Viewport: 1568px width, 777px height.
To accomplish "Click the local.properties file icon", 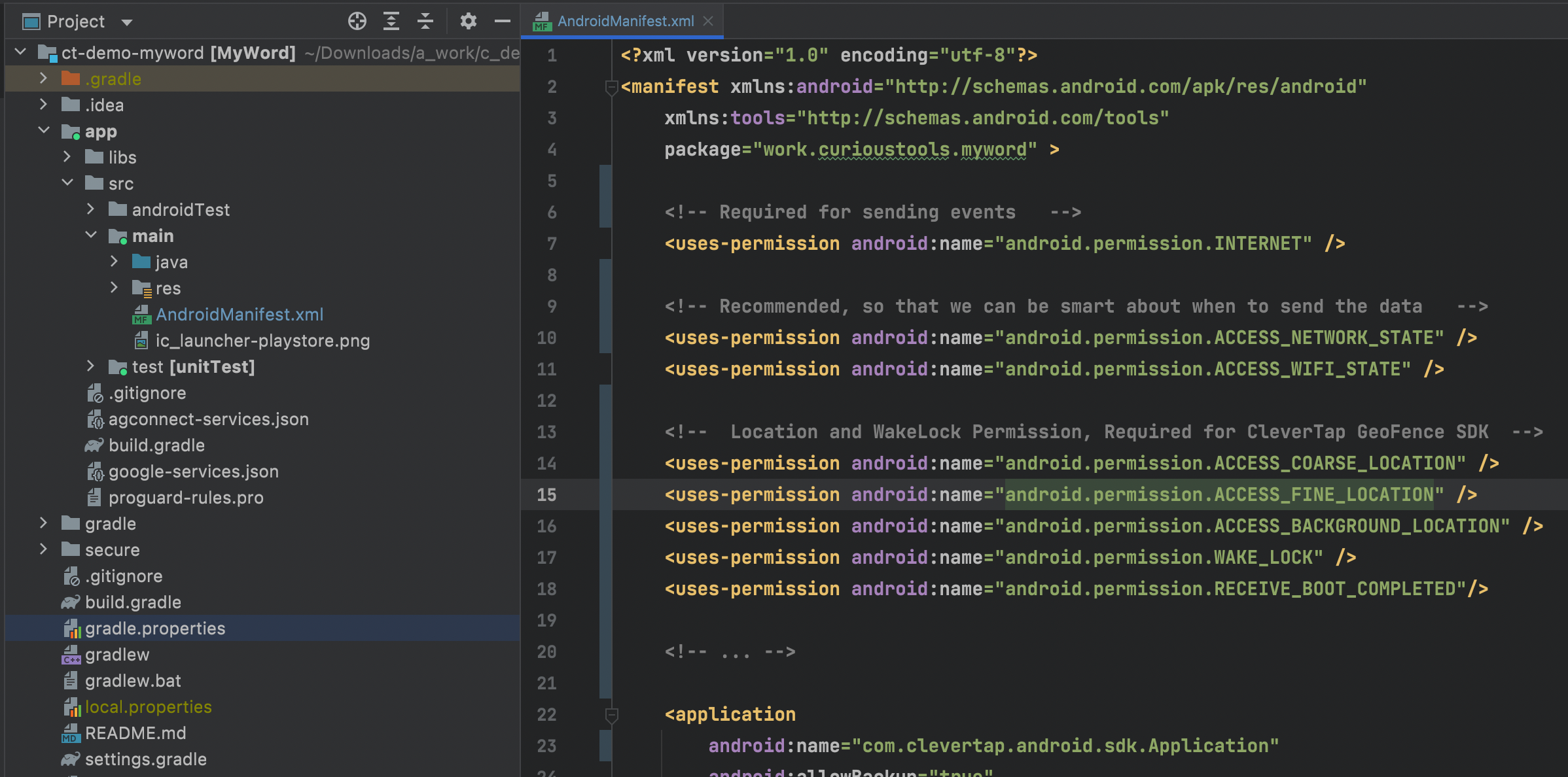I will tap(71, 707).
